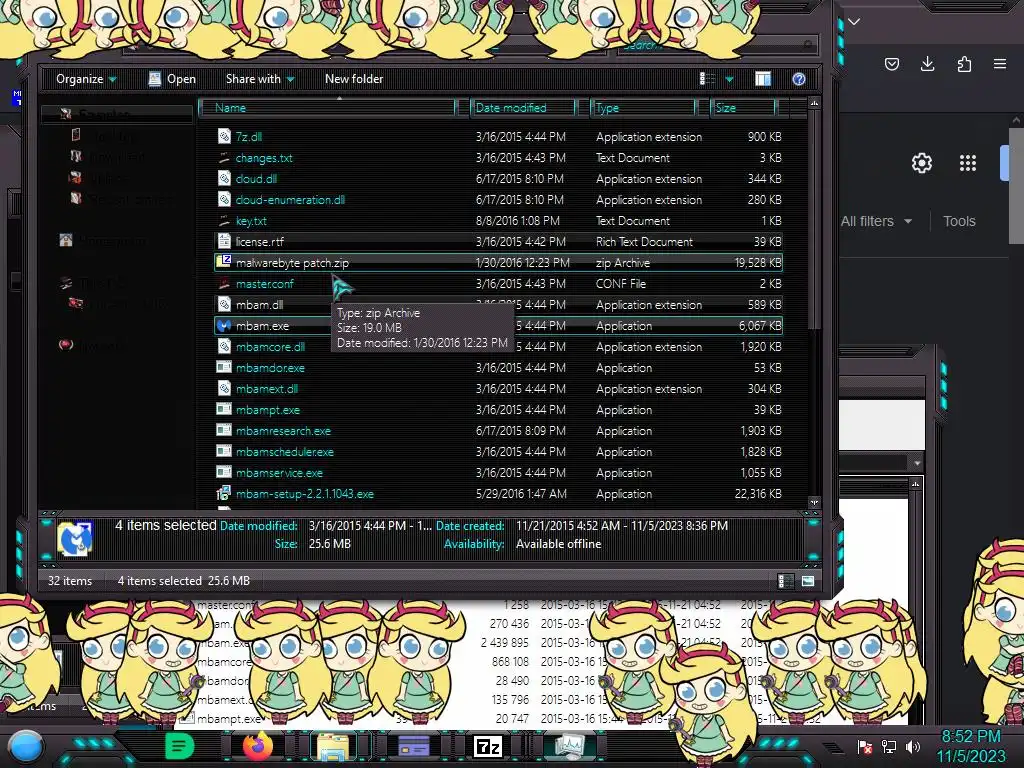The height and width of the screenshot is (768, 1024).
Task: Click the list all tabs chevron in Firefox
Action: click(x=854, y=22)
